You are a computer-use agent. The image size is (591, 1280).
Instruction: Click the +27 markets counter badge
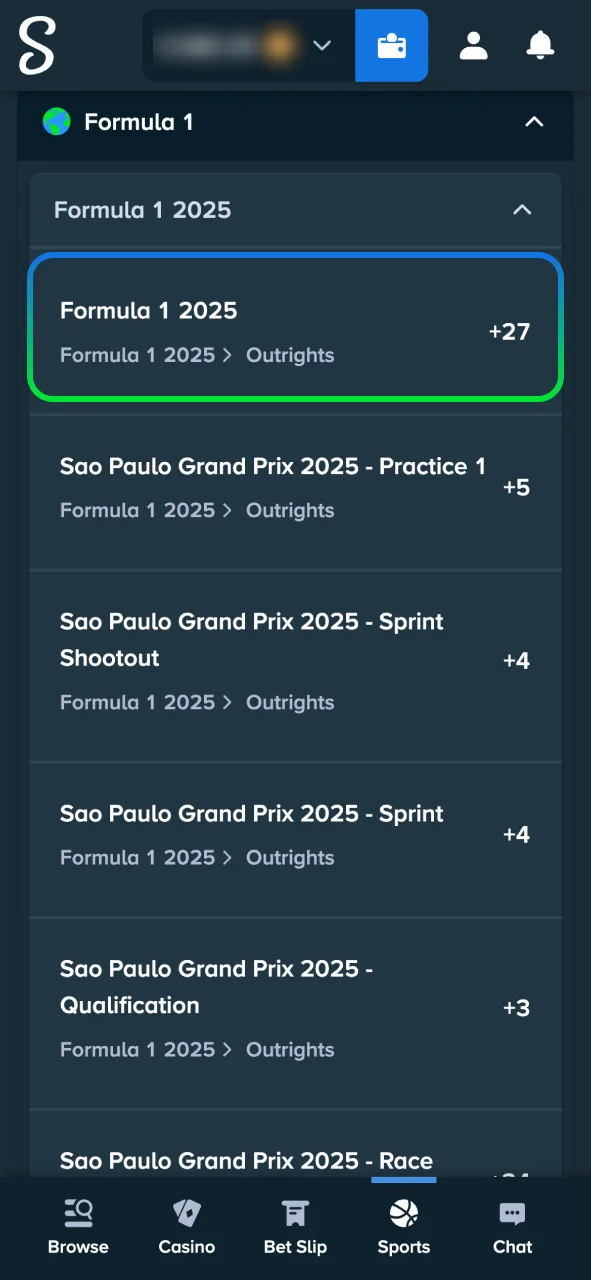pos(510,331)
